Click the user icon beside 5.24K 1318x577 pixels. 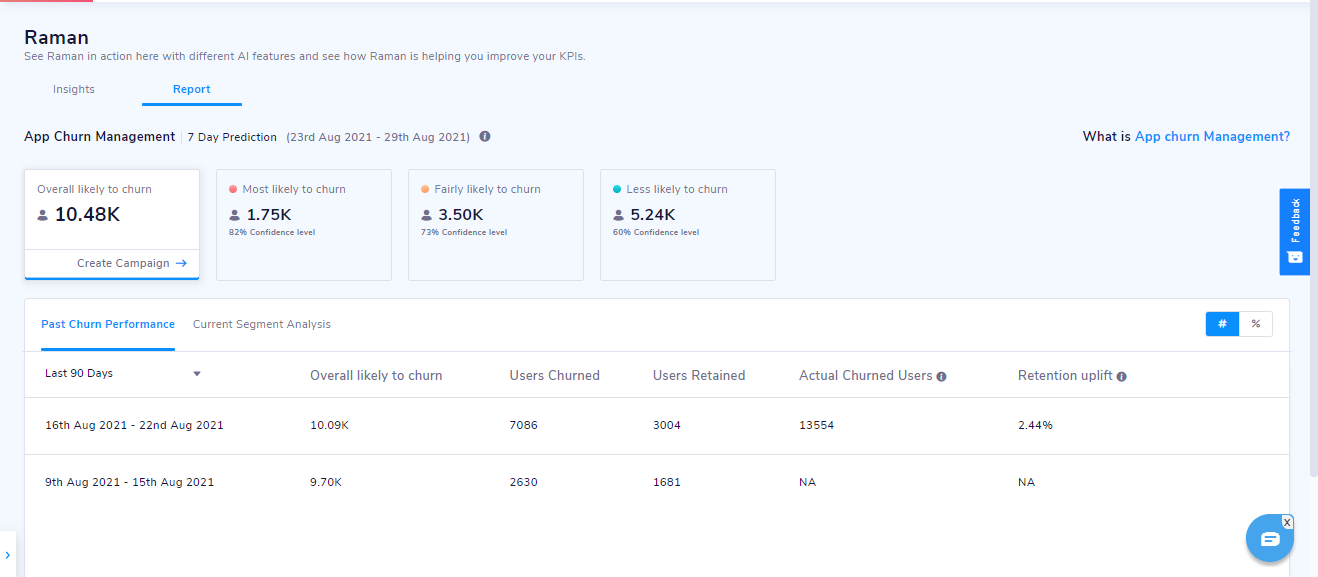618,215
